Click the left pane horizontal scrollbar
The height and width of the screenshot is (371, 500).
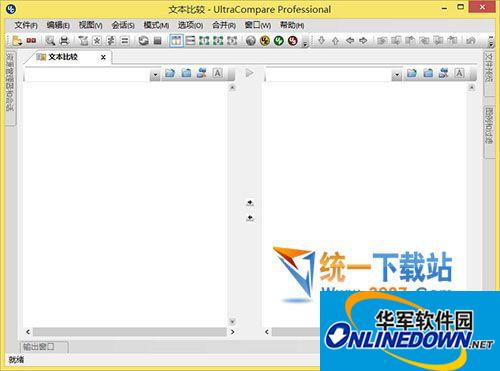pyautogui.click(x=130, y=332)
